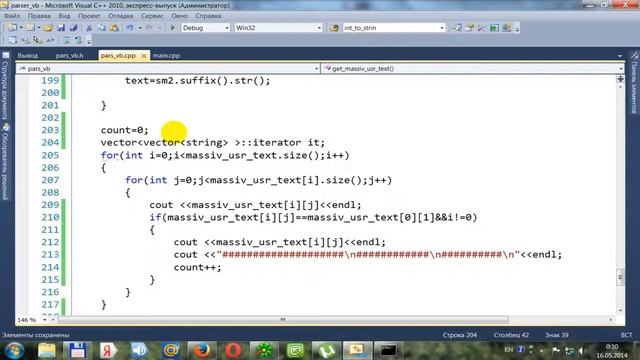Open the int_to_strin search combo box
This screenshot has width=640, height=360.
tap(394, 28)
